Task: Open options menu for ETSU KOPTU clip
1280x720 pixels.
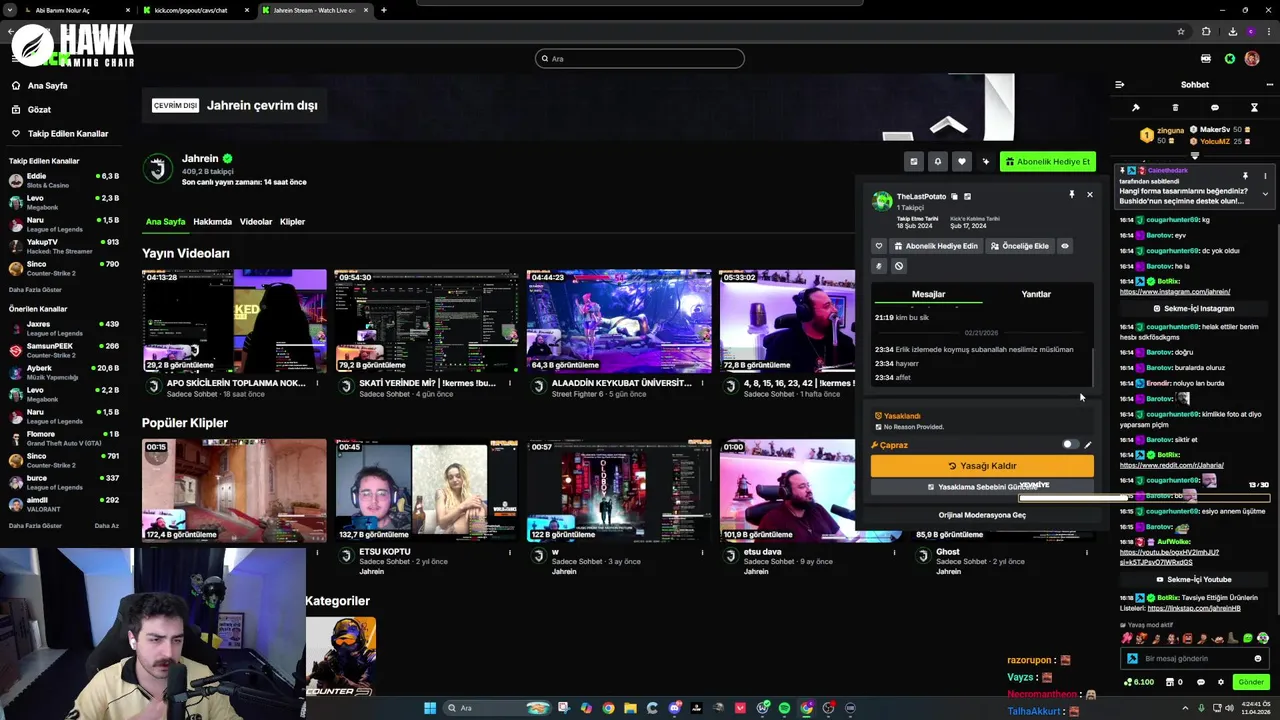Action: pos(510,552)
